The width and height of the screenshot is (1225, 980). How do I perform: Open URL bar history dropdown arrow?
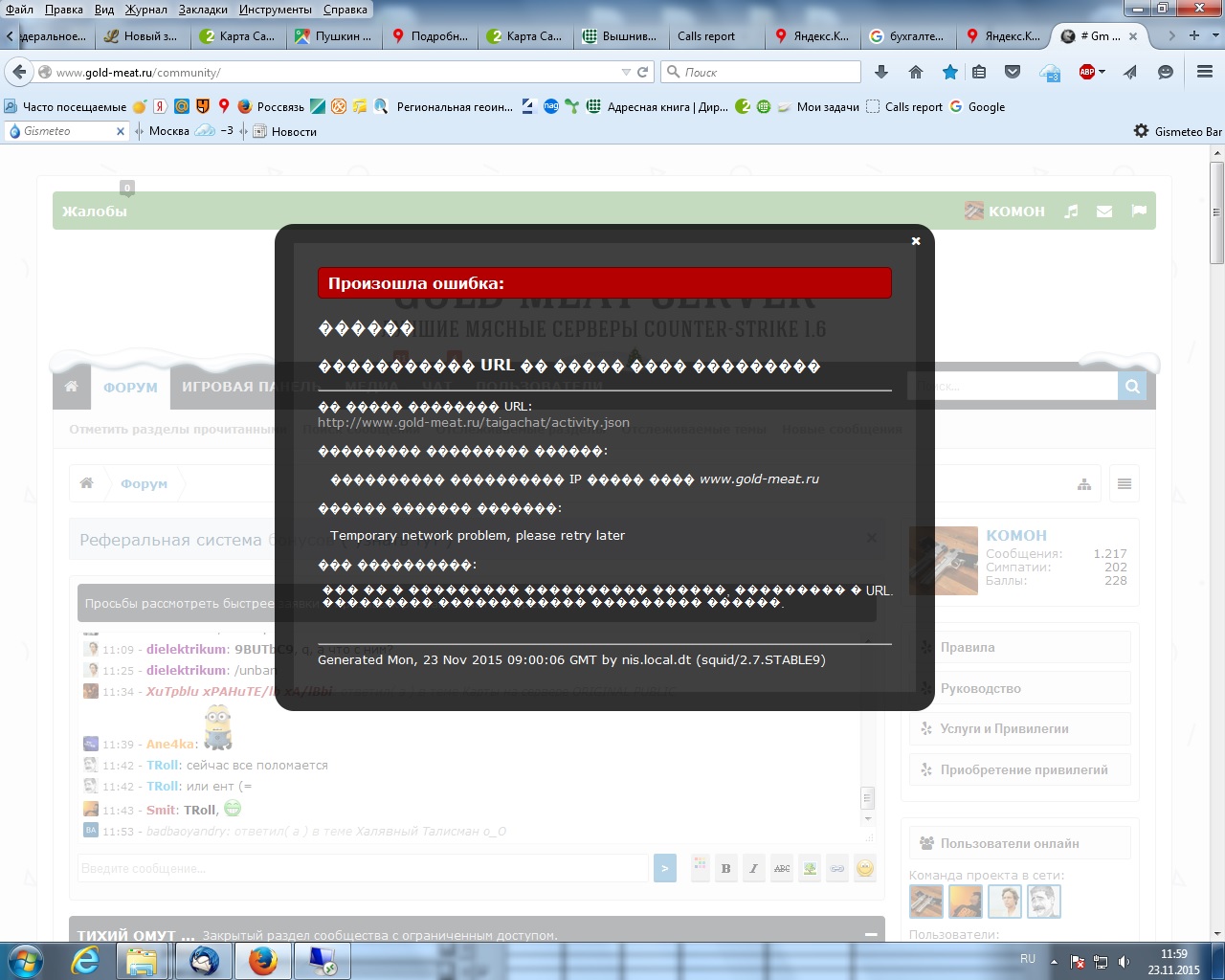[626, 72]
